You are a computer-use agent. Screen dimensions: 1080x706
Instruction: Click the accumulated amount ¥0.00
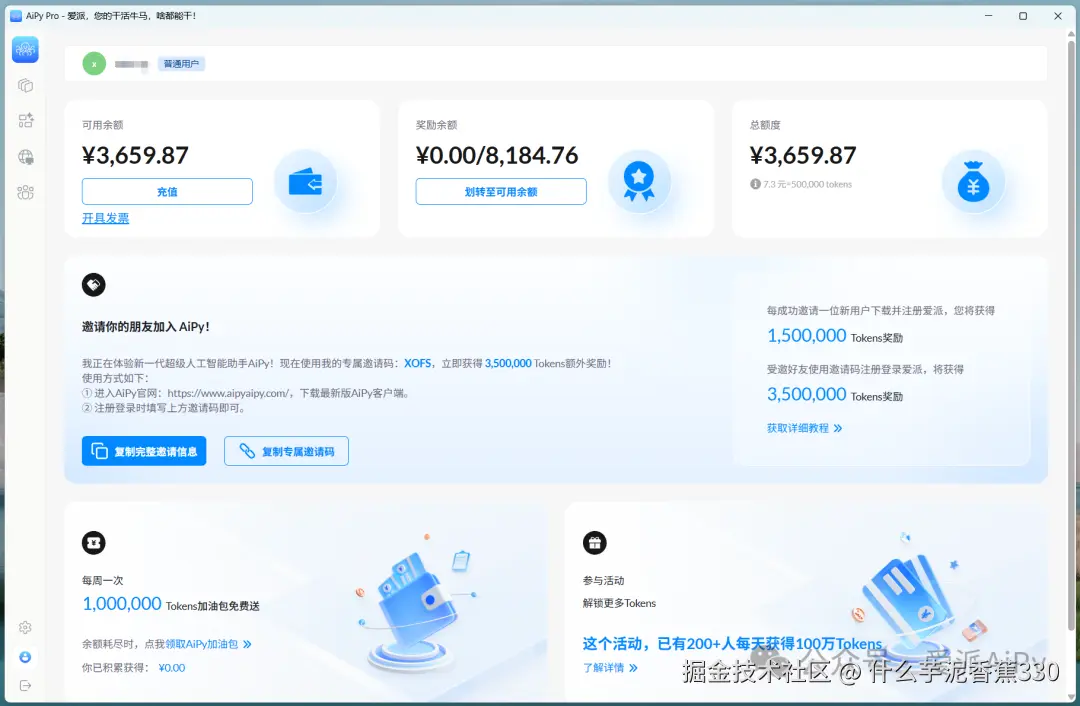[x=172, y=667]
